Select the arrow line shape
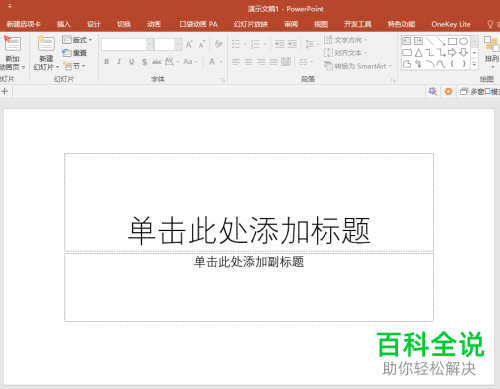The width and height of the screenshot is (500, 389). (441, 41)
